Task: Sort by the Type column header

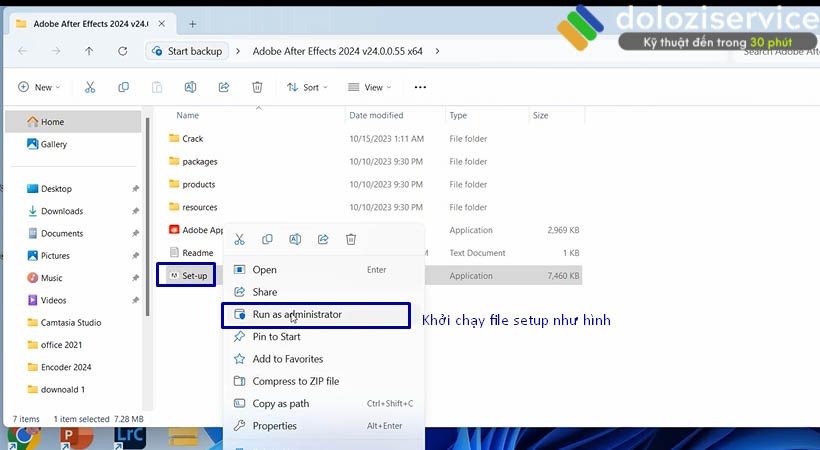Action: click(458, 116)
